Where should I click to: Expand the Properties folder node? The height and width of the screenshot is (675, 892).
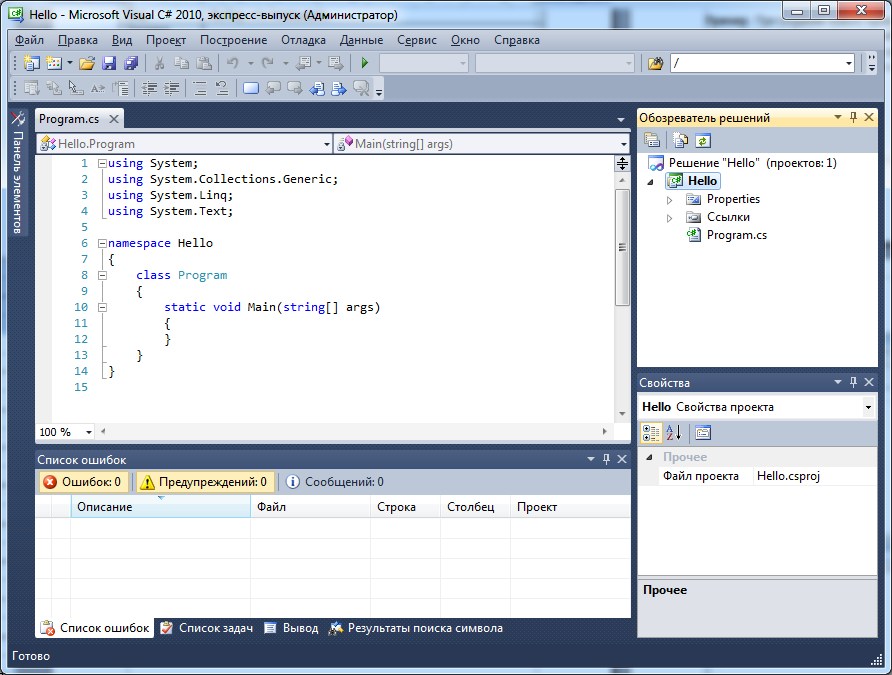click(670, 200)
